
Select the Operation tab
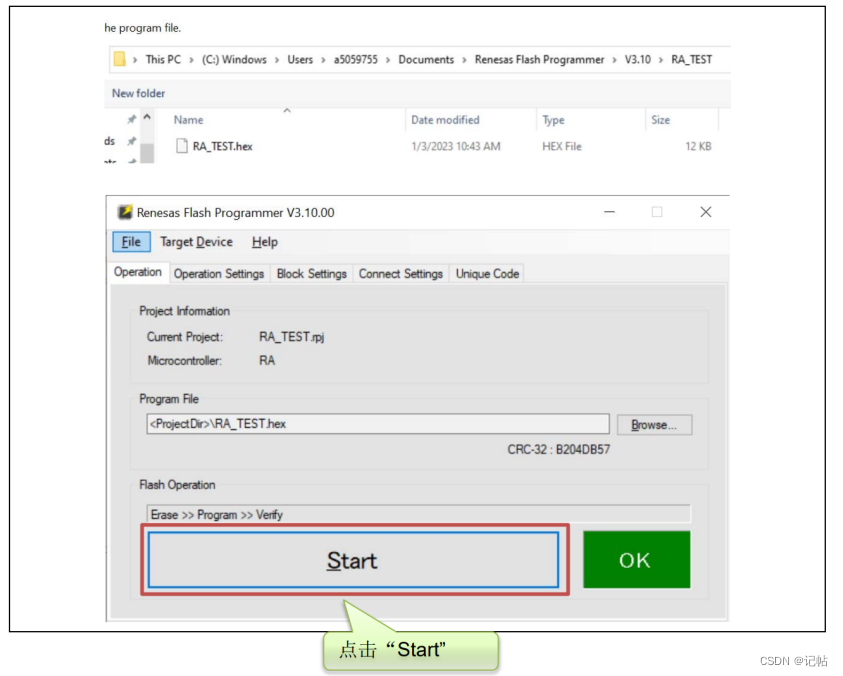point(138,272)
